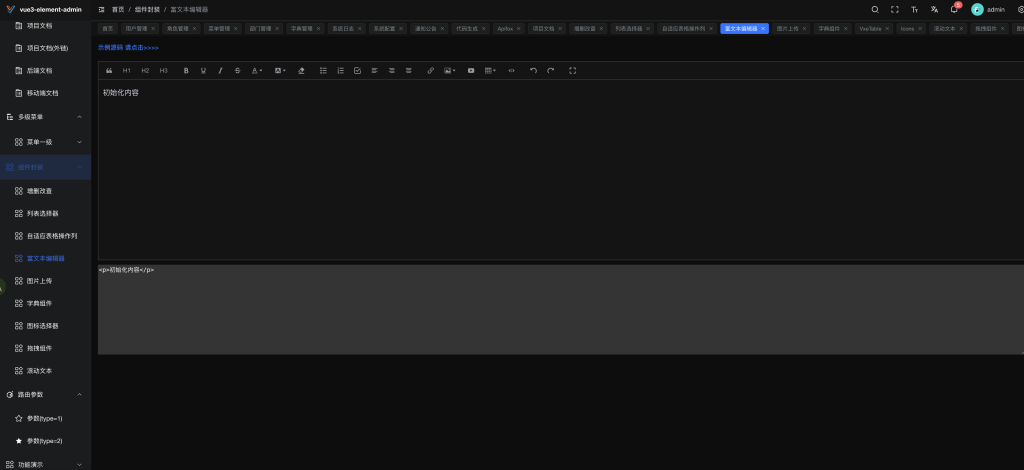Toggle browser fullscreen from header icon
The image size is (1024, 470).
click(x=895, y=9)
